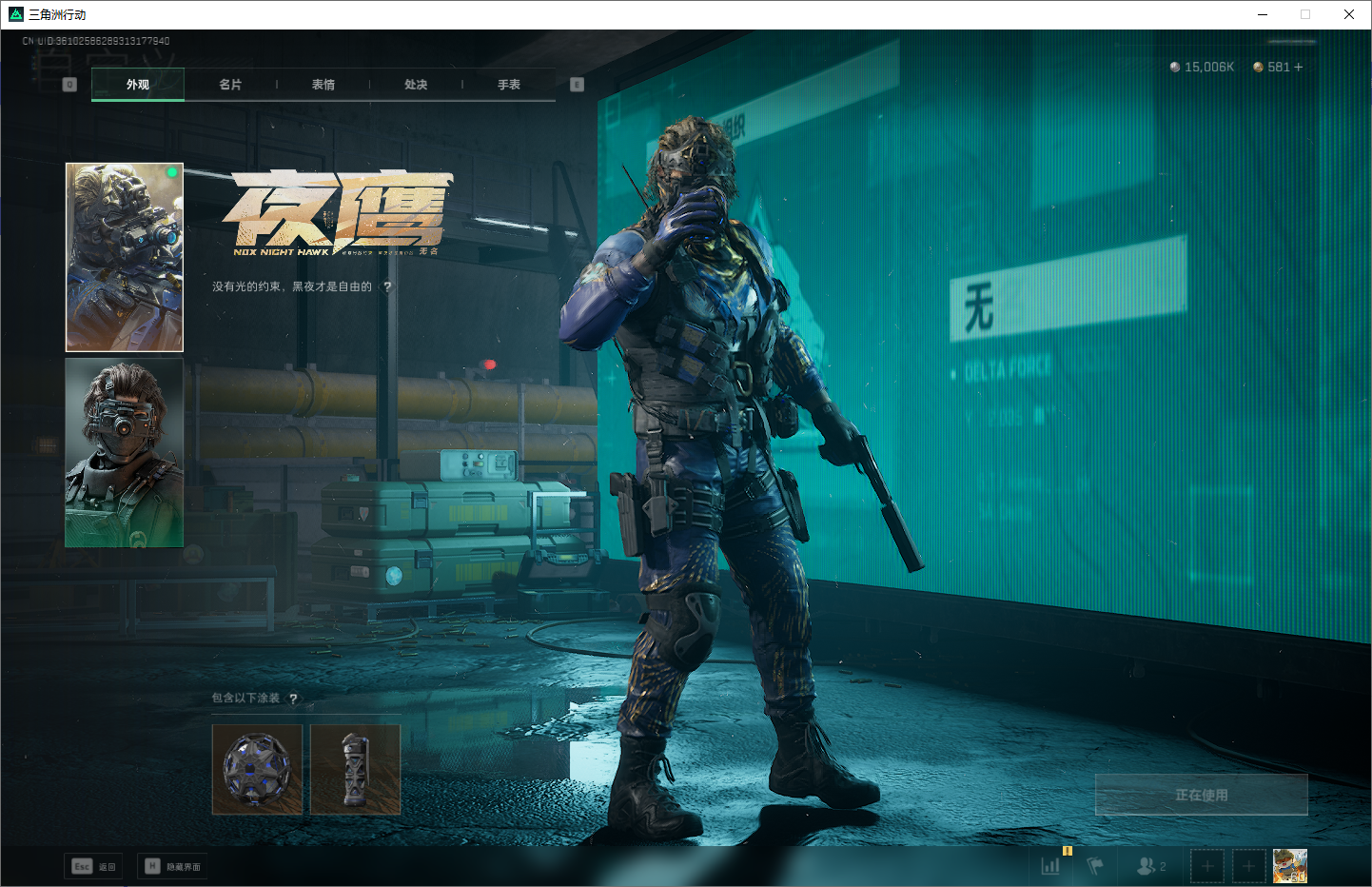Open the 名片 namecard tab

click(230, 85)
